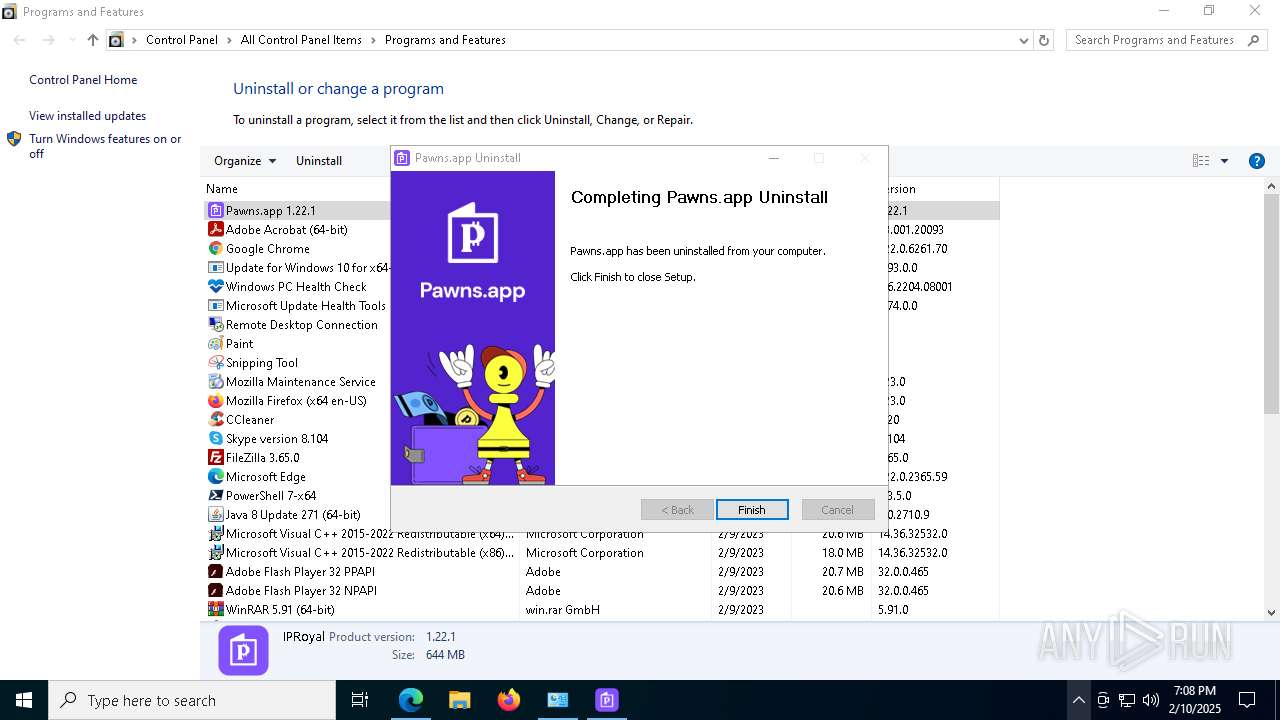Image resolution: width=1280 pixels, height=720 pixels.
Task: Expand the view options dropdown arrow
Action: click(1224, 161)
